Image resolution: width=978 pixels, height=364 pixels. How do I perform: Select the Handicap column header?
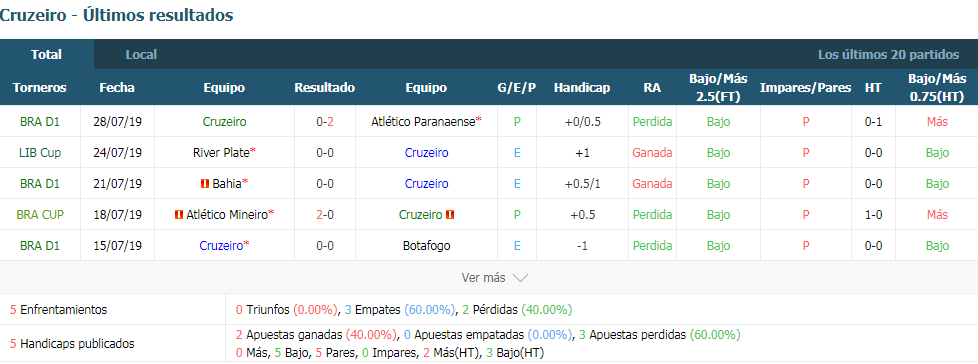[582, 88]
